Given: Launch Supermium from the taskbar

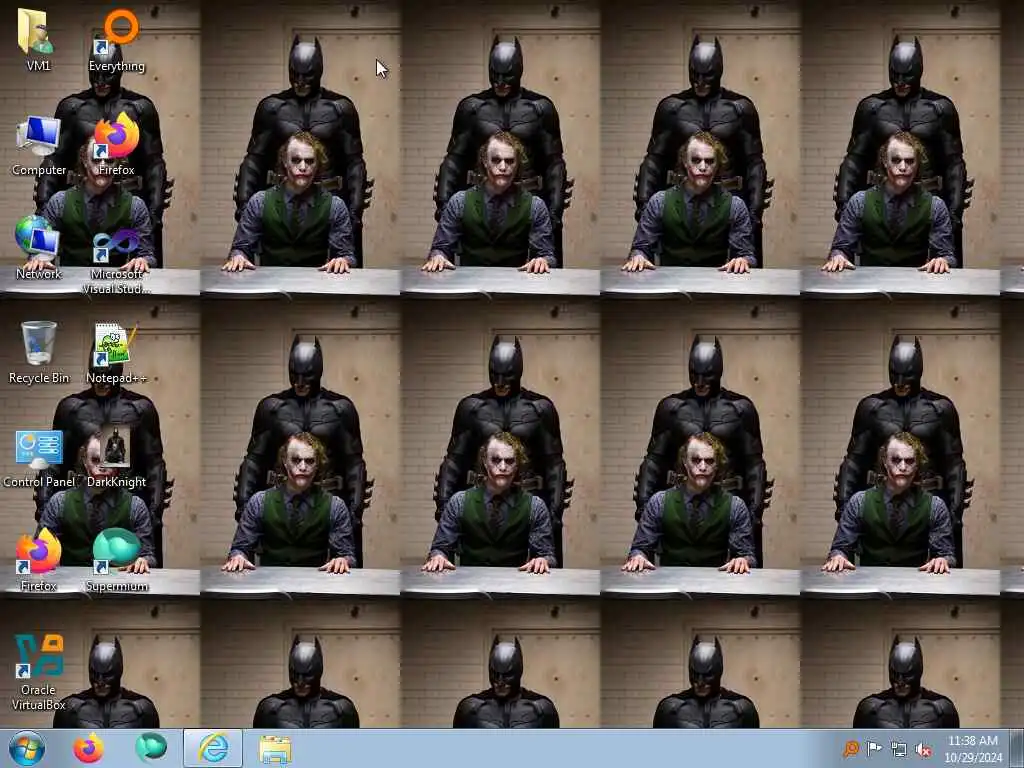Looking at the screenshot, I should pyautogui.click(x=151, y=748).
